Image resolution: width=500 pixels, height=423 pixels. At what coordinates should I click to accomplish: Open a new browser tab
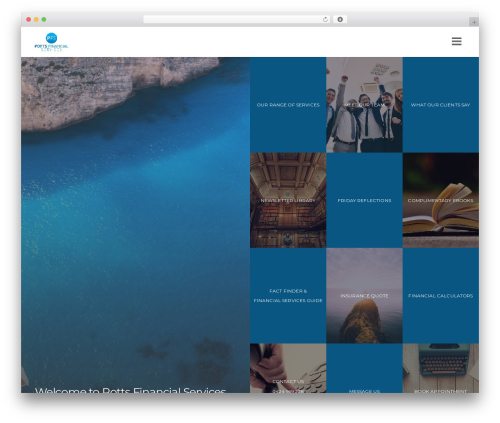pos(474,22)
